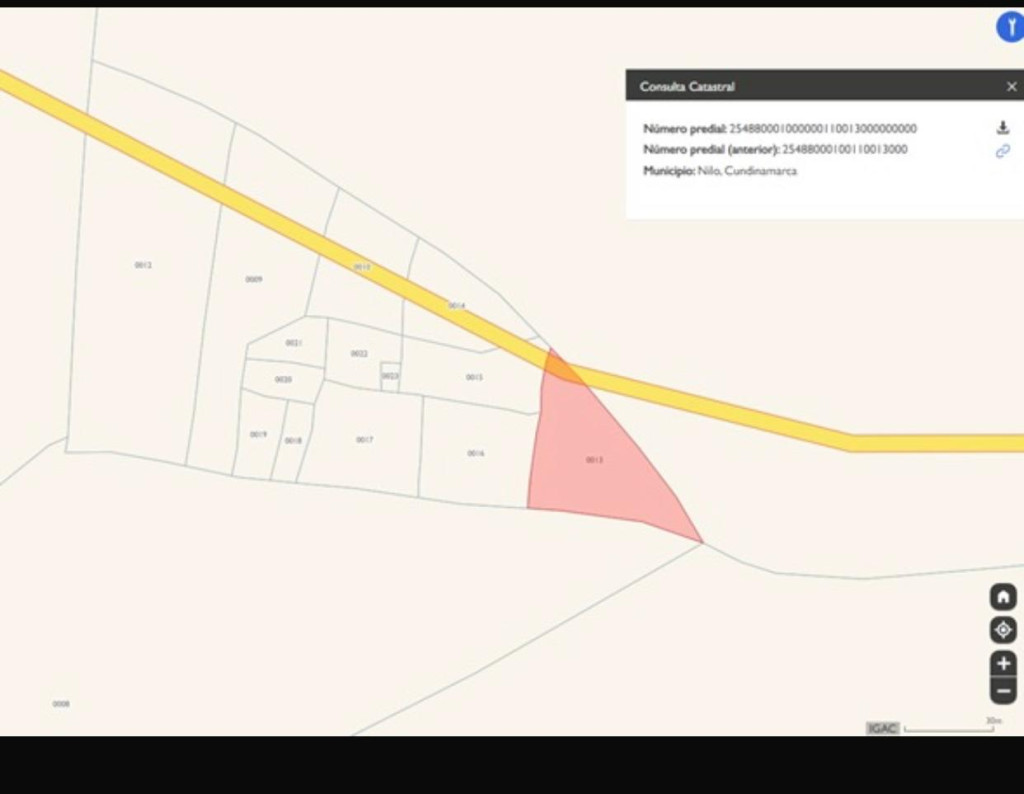Zoom out with the minus button
Screen dimensions: 1024x794
(1003, 690)
